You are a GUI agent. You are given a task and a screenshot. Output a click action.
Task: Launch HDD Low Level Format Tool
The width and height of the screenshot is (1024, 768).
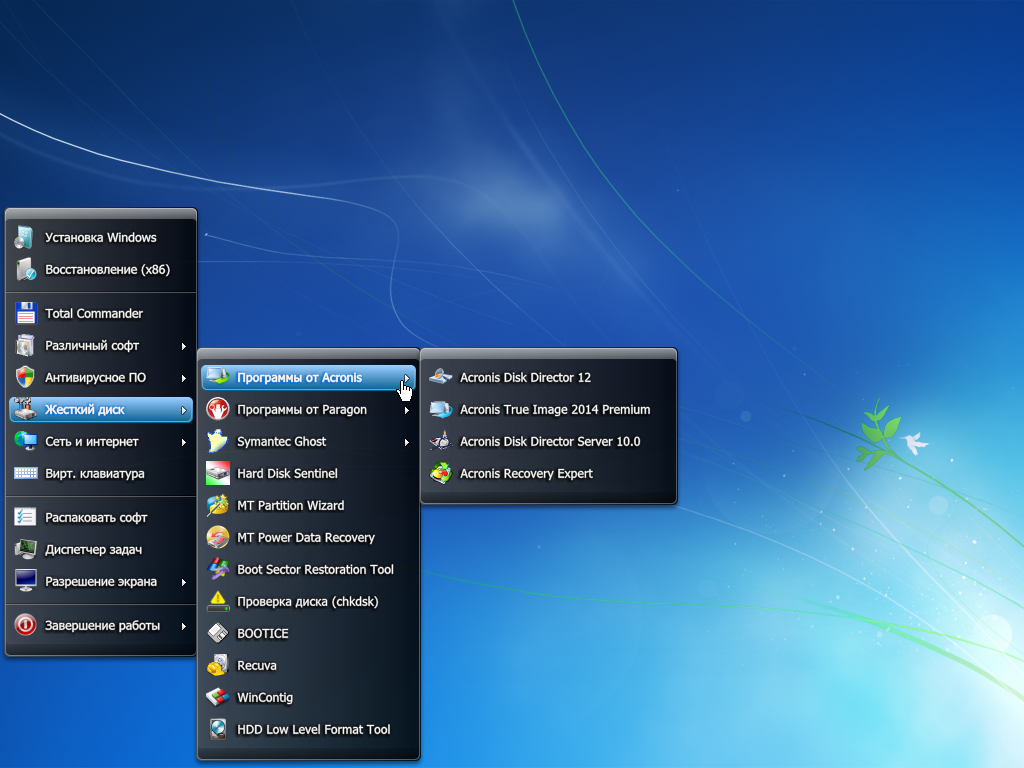(313, 729)
